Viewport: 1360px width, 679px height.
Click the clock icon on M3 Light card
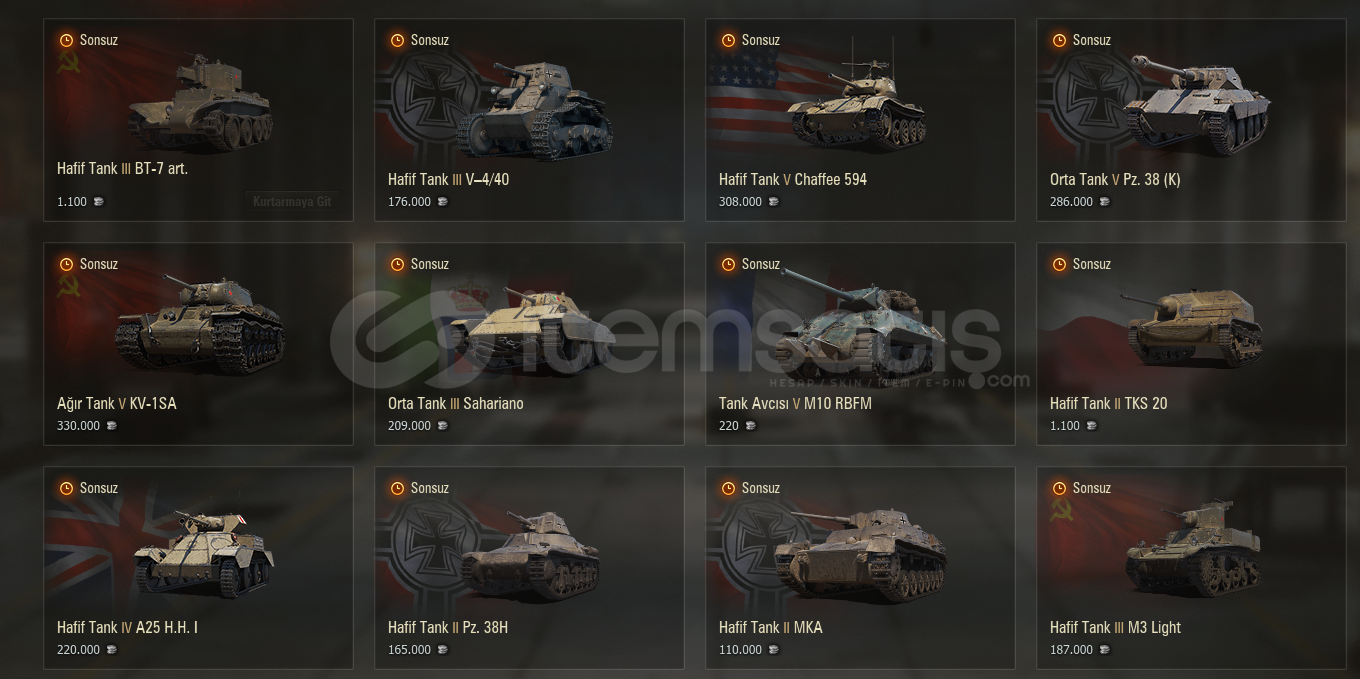click(x=1059, y=488)
